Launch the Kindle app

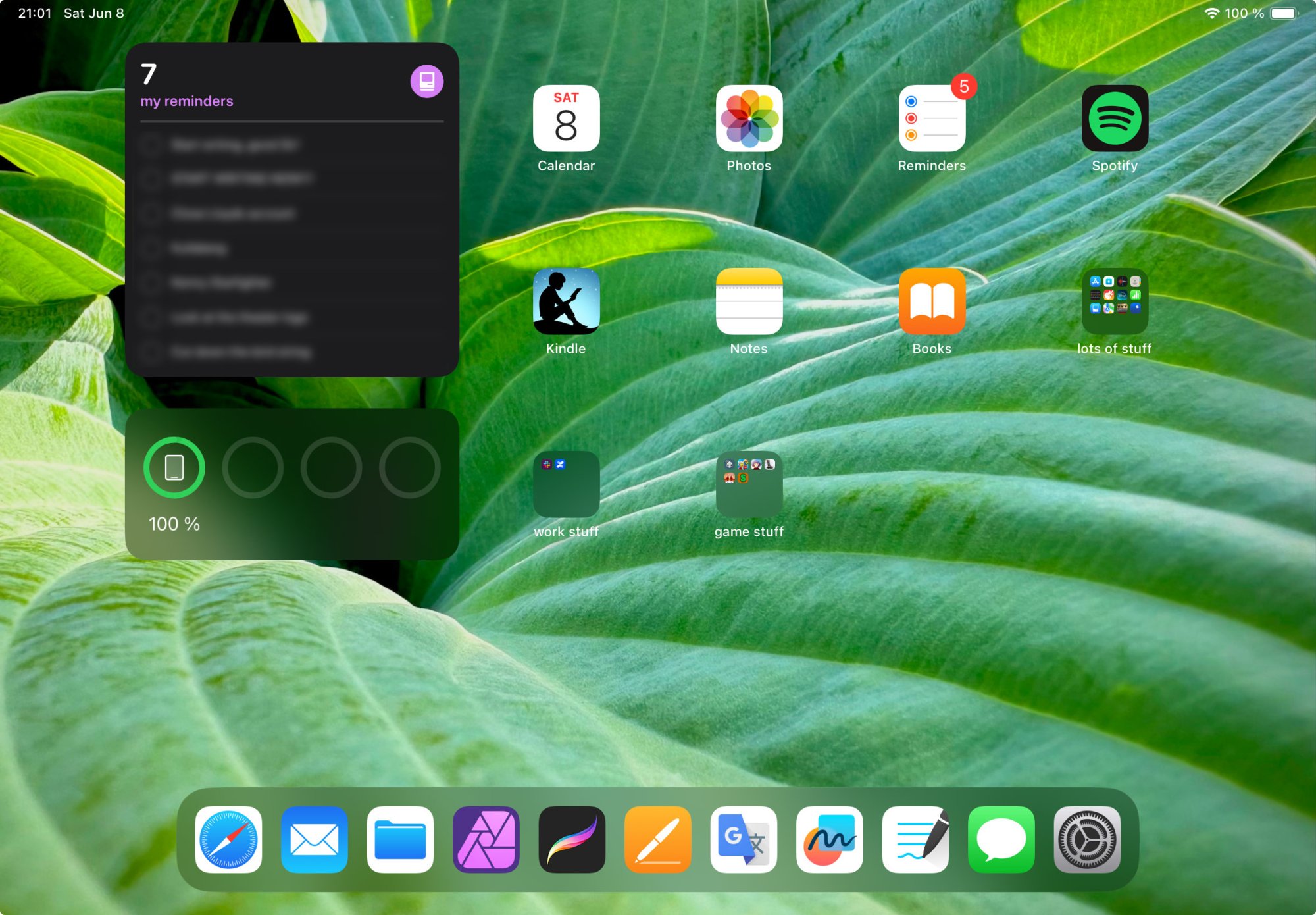[x=566, y=301]
